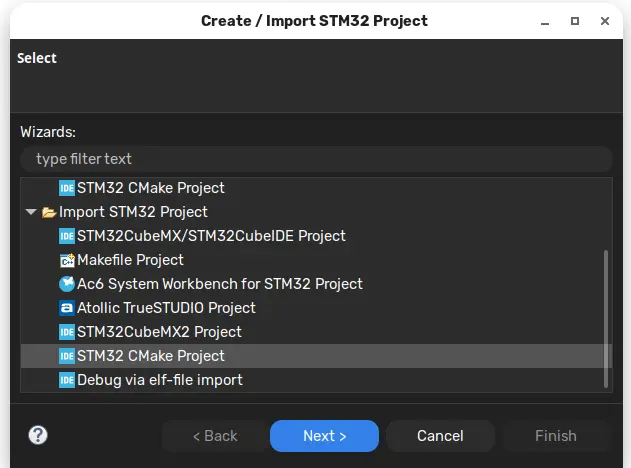Viewport: 631px width, 468px height.
Task: Collapse the Import STM32 Project category
Action: pyautogui.click(x=31, y=212)
